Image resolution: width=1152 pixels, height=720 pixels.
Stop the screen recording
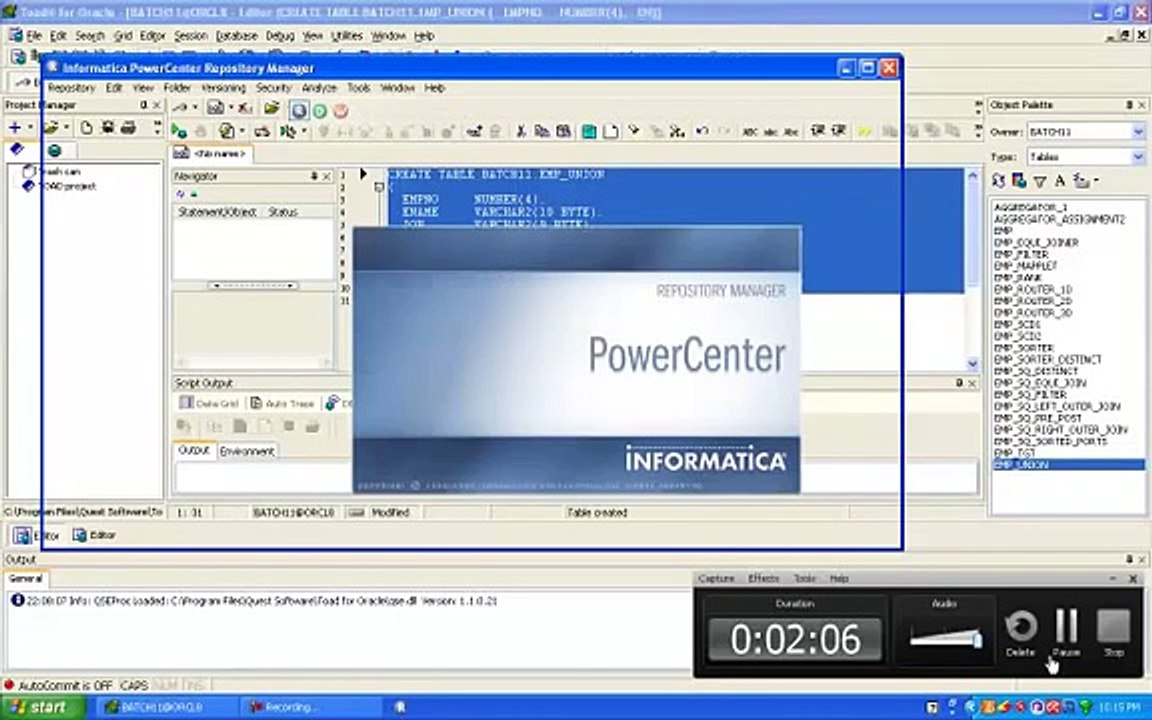coord(1113,627)
